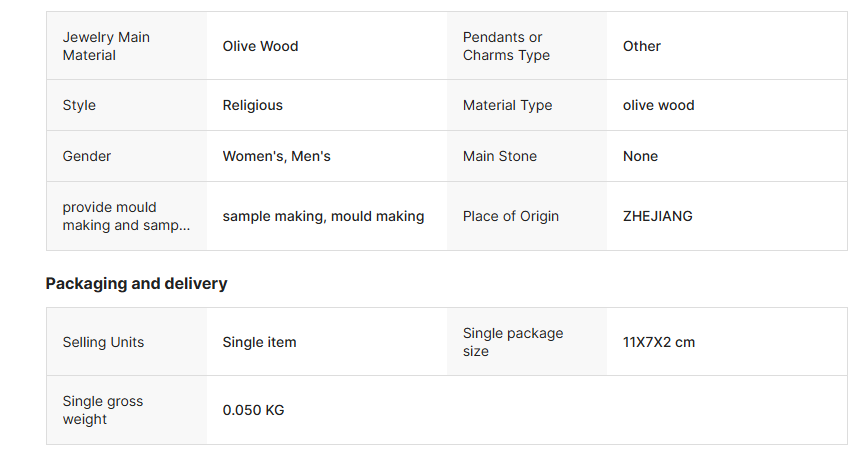
Task: Select the "sample making, mould making" value
Action: (323, 216)
